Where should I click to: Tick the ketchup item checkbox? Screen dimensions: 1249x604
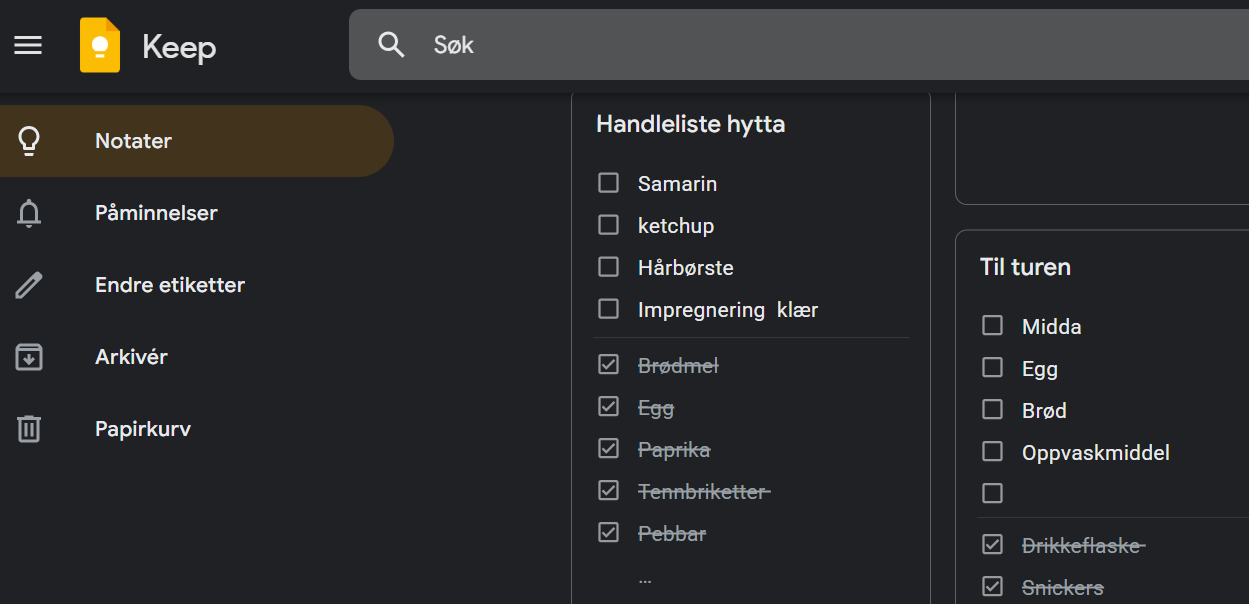click(x=608, y=225)
